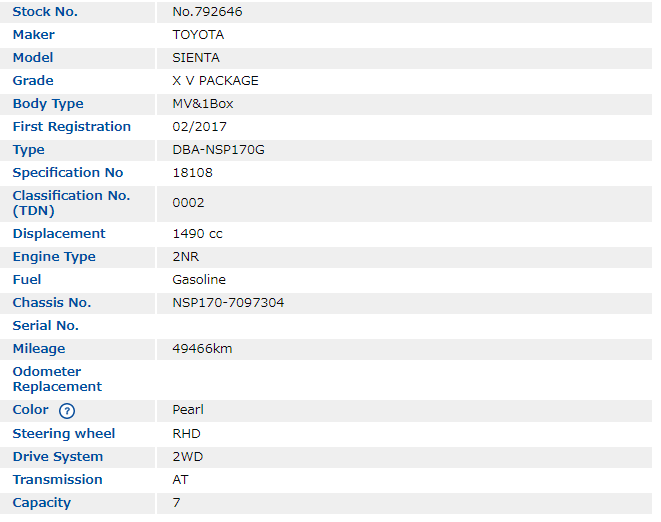Select the Pearl color value
This screenshot has width=661, height=522.
pyautogui.click(x=188, y=410)
